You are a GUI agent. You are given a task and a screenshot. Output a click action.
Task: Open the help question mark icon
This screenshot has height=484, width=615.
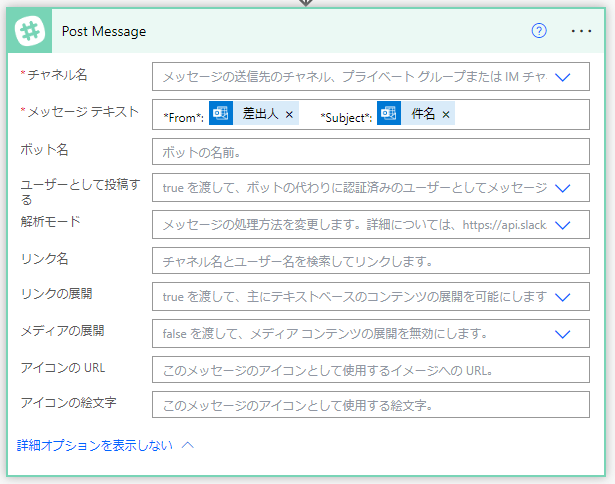point(539,31)
